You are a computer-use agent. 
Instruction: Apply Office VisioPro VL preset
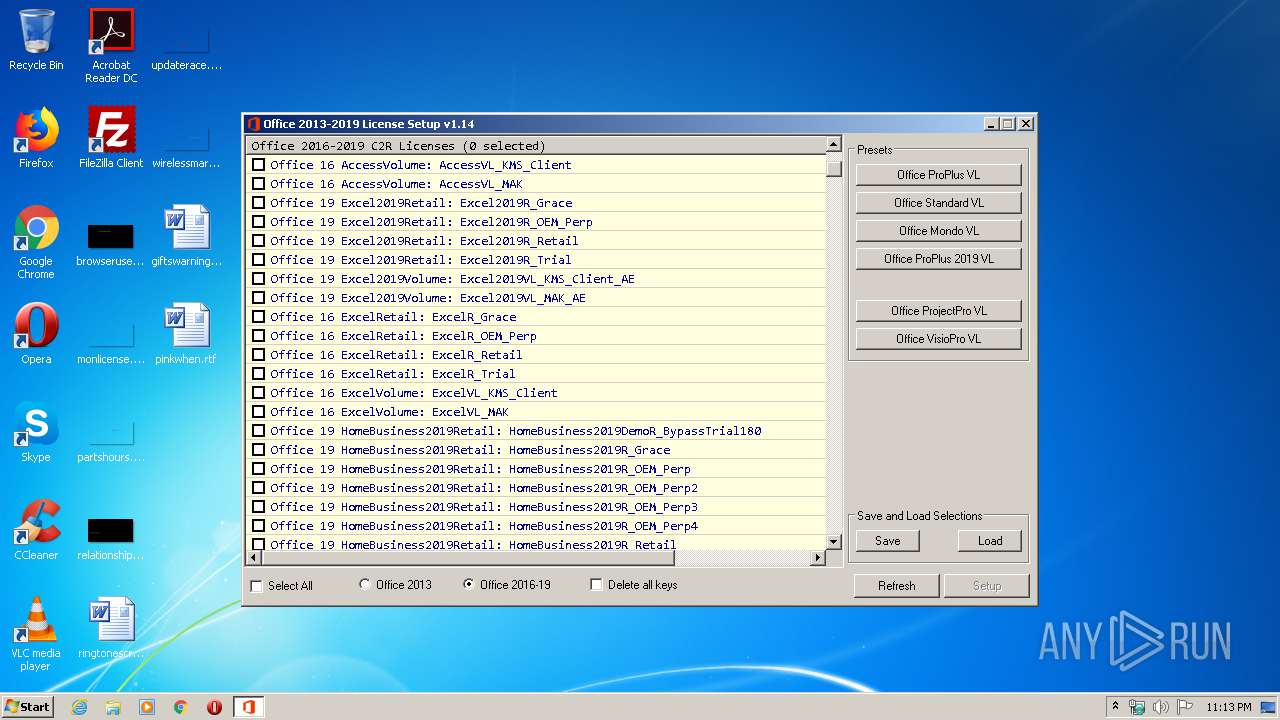tap(938, 339)
